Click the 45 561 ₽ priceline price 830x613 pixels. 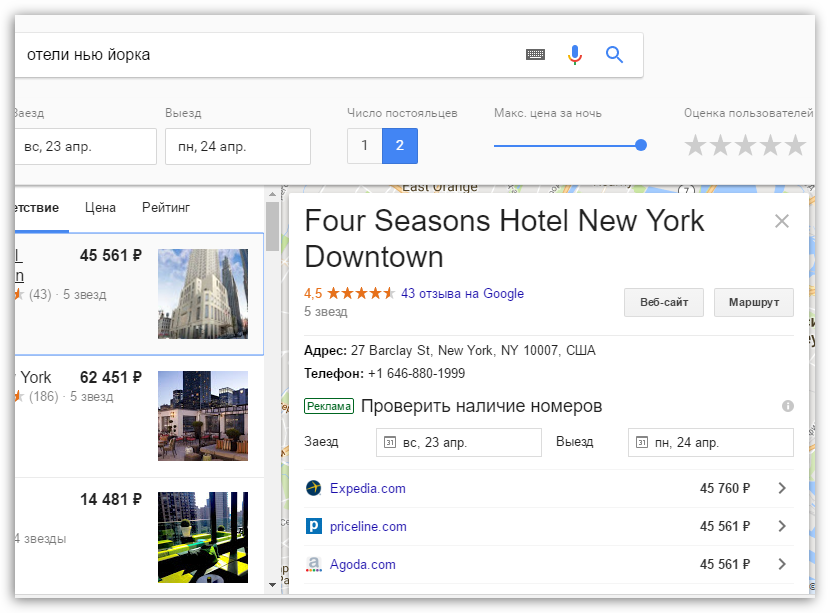(725, 526)
